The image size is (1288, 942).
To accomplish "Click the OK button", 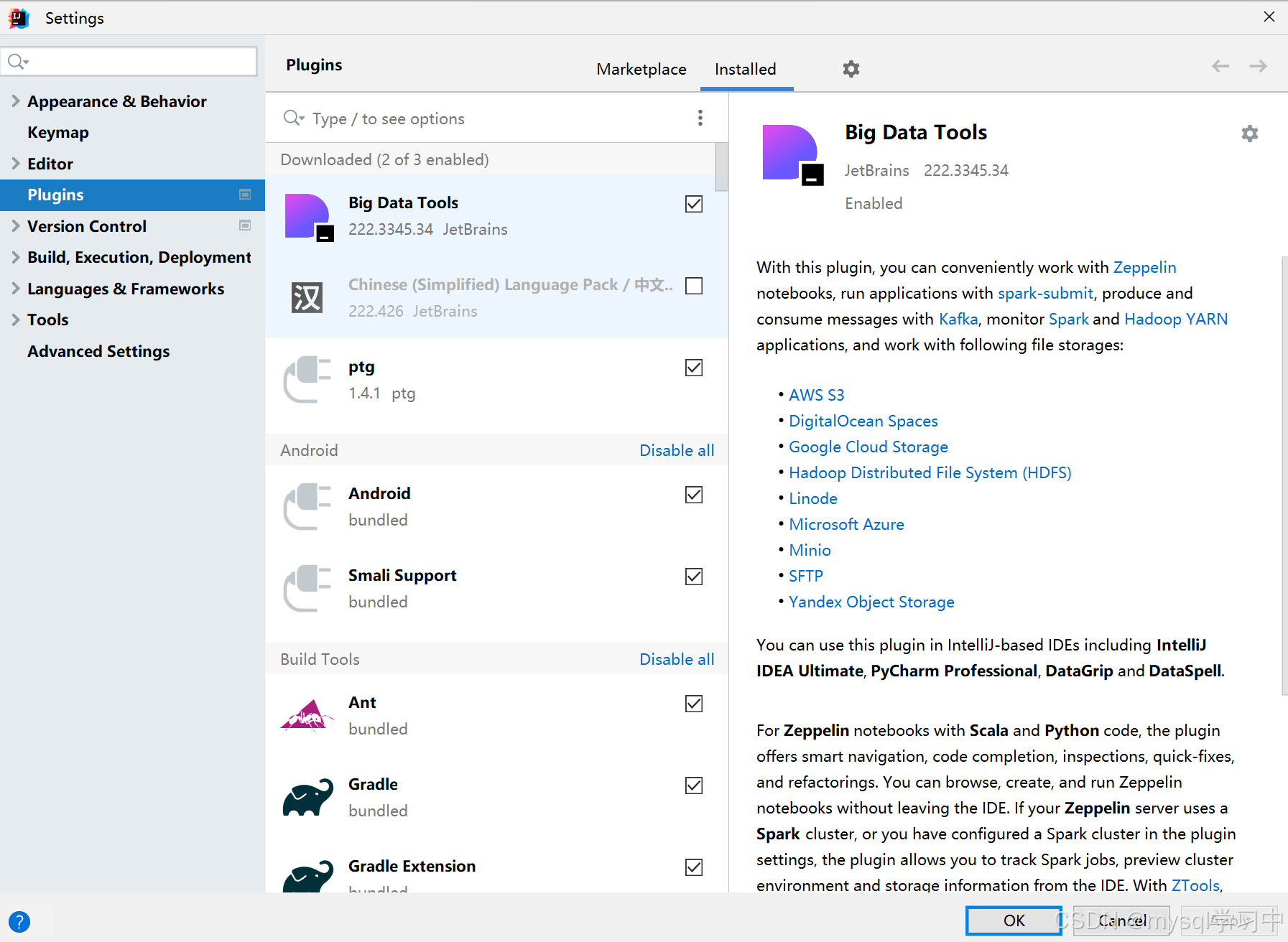I will 1014,920.
